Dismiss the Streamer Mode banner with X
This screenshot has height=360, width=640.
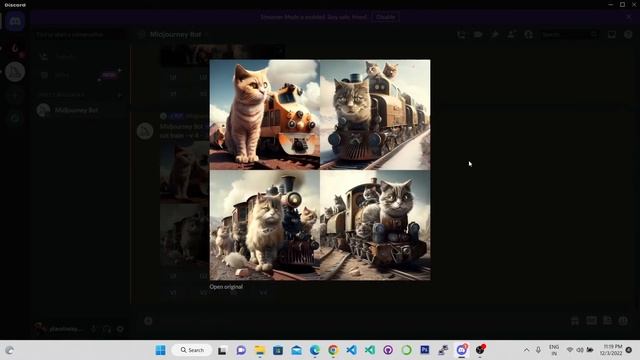pos(629,17)
